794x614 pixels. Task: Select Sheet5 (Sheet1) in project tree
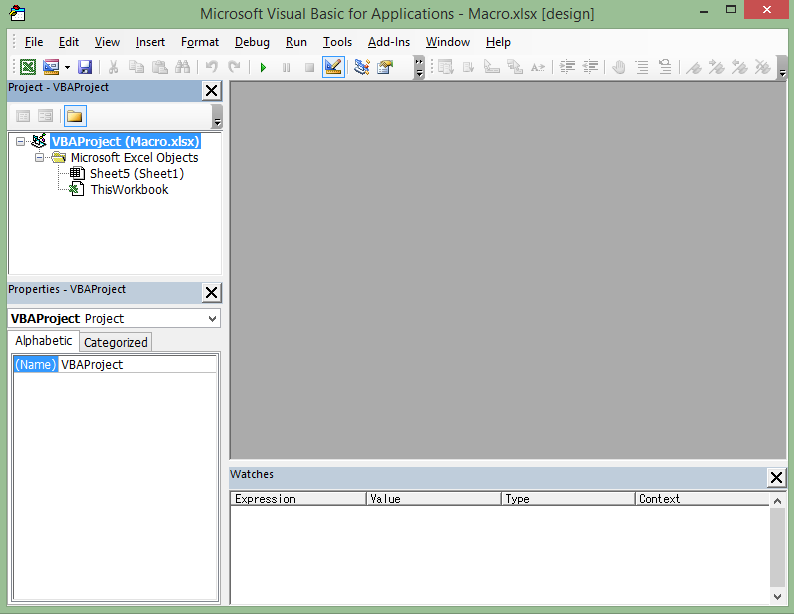point(137,174)
